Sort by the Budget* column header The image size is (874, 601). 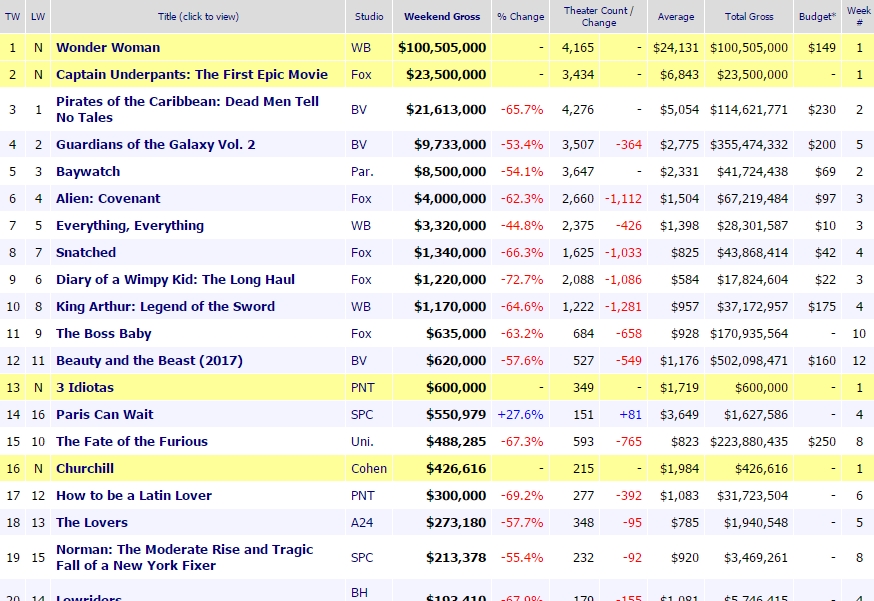pyautogui.click(x=817, y=17)
